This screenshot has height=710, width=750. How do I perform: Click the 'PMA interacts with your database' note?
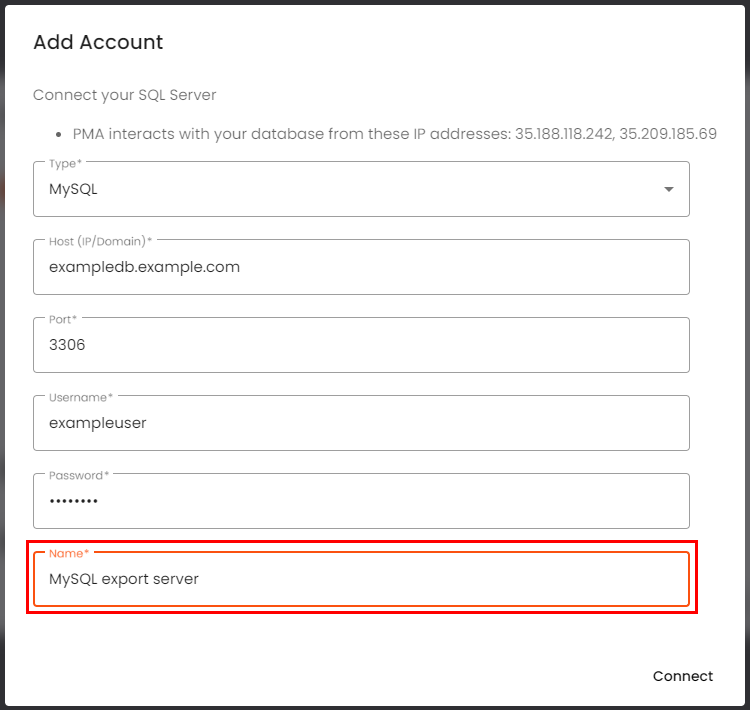click(290, 133)
